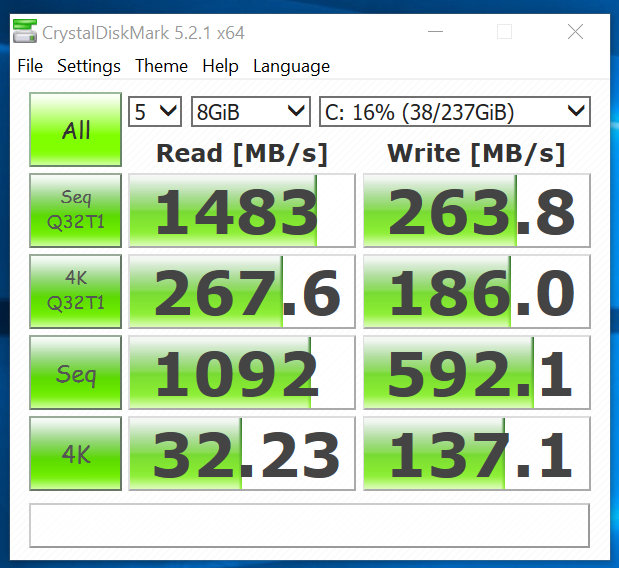Expand the test count dropdown showing 5
The image size is (619, 568).
coord(155,112)
